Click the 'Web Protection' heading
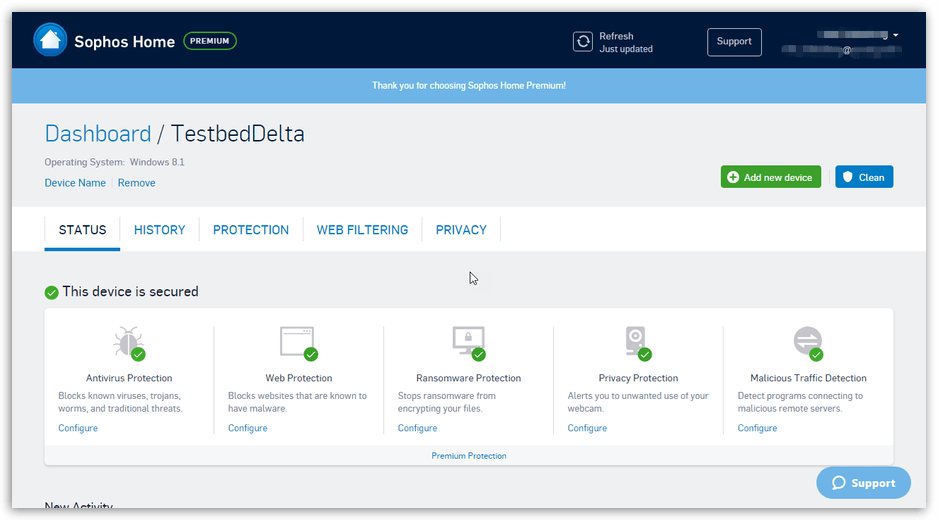 [x=299, y=378]
